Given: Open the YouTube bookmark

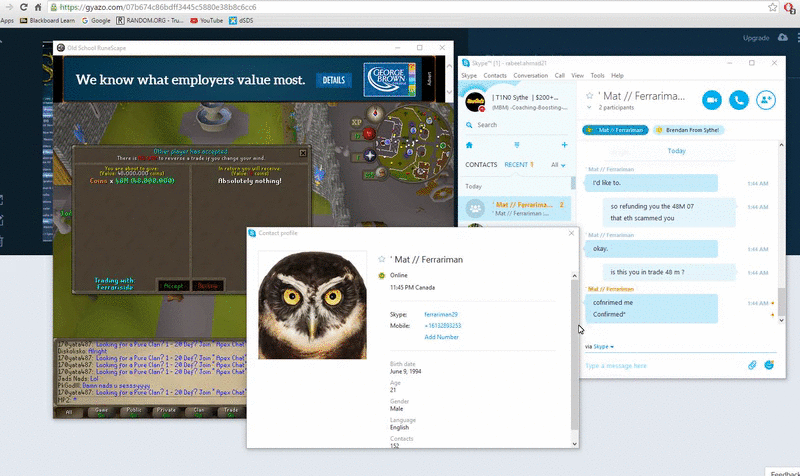Looking at the screenshot, I should tap(207, 20).
